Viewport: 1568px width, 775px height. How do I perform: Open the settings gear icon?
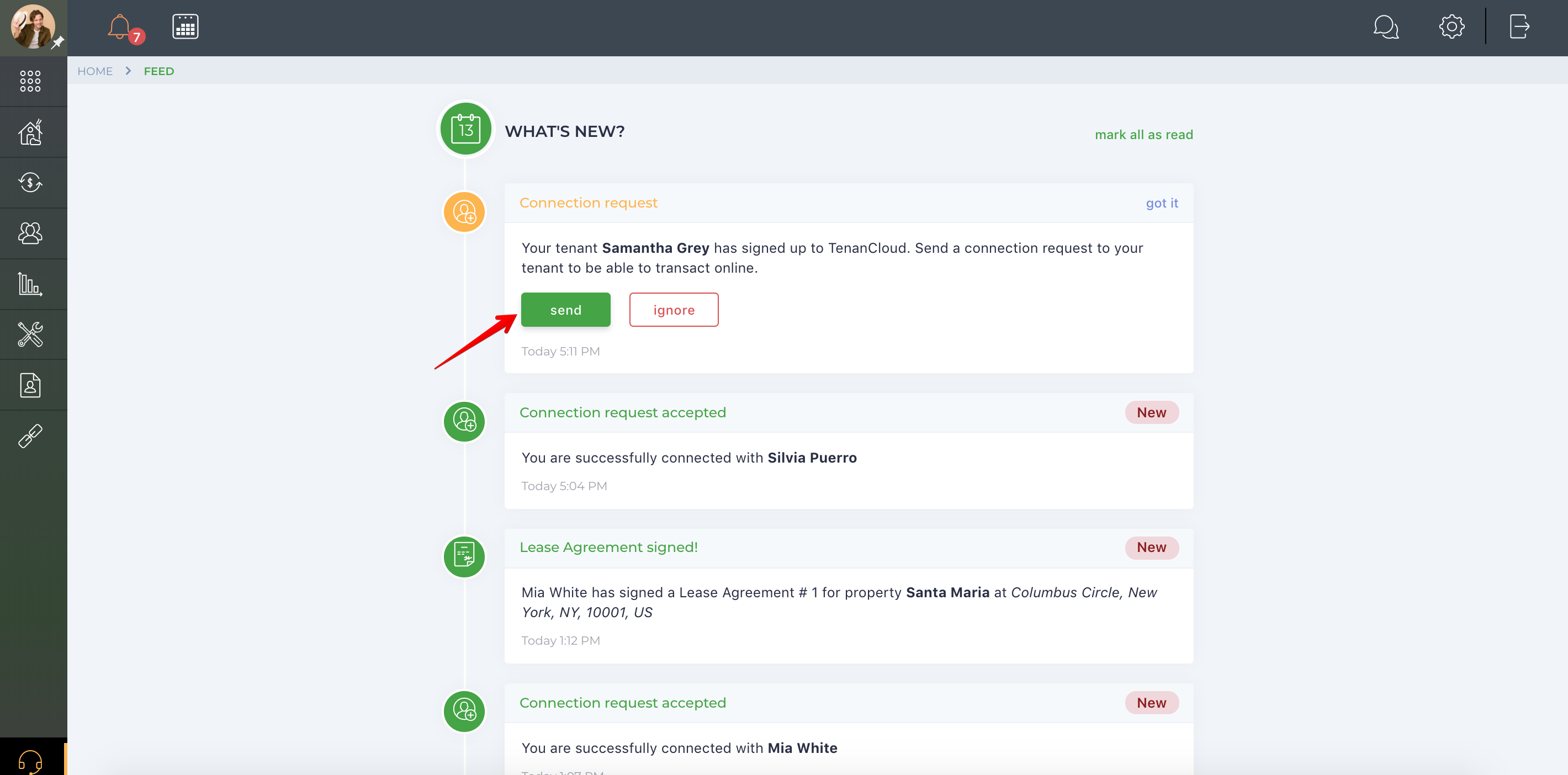tap(1452, 27)
